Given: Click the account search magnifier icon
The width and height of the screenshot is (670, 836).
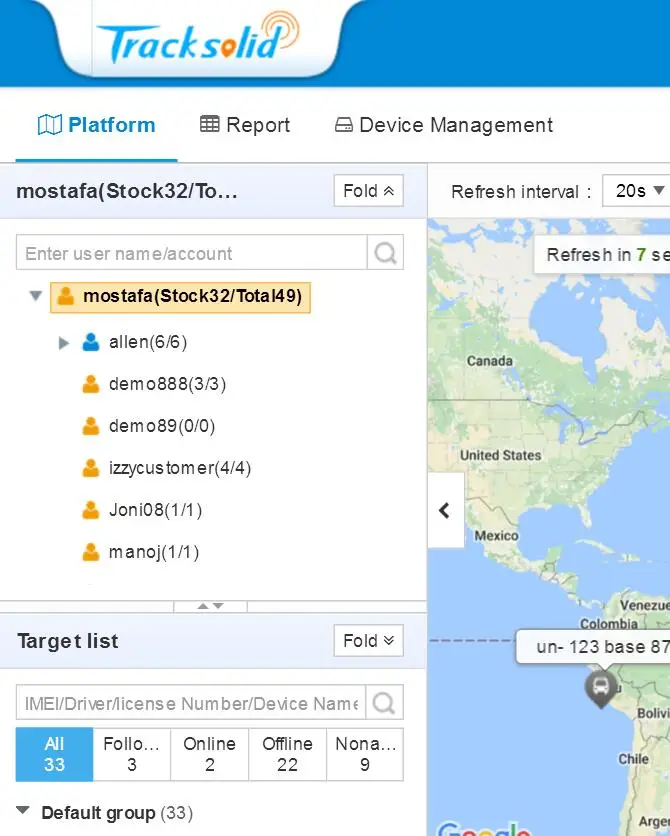Looking at the screenshot, I should point(385,252).
